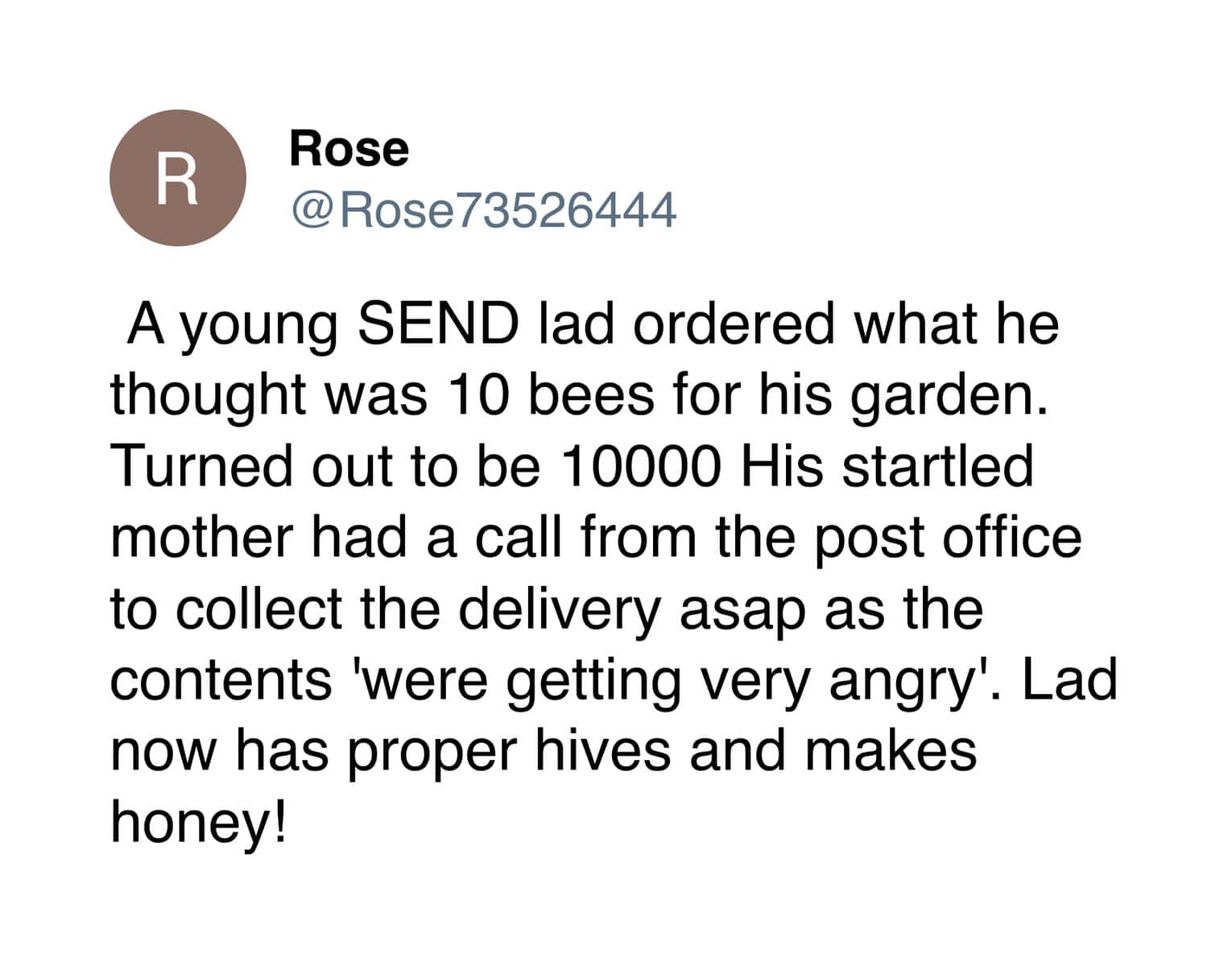
Task: Click the number 10000 in the tweet
Action: click(639, 467)
